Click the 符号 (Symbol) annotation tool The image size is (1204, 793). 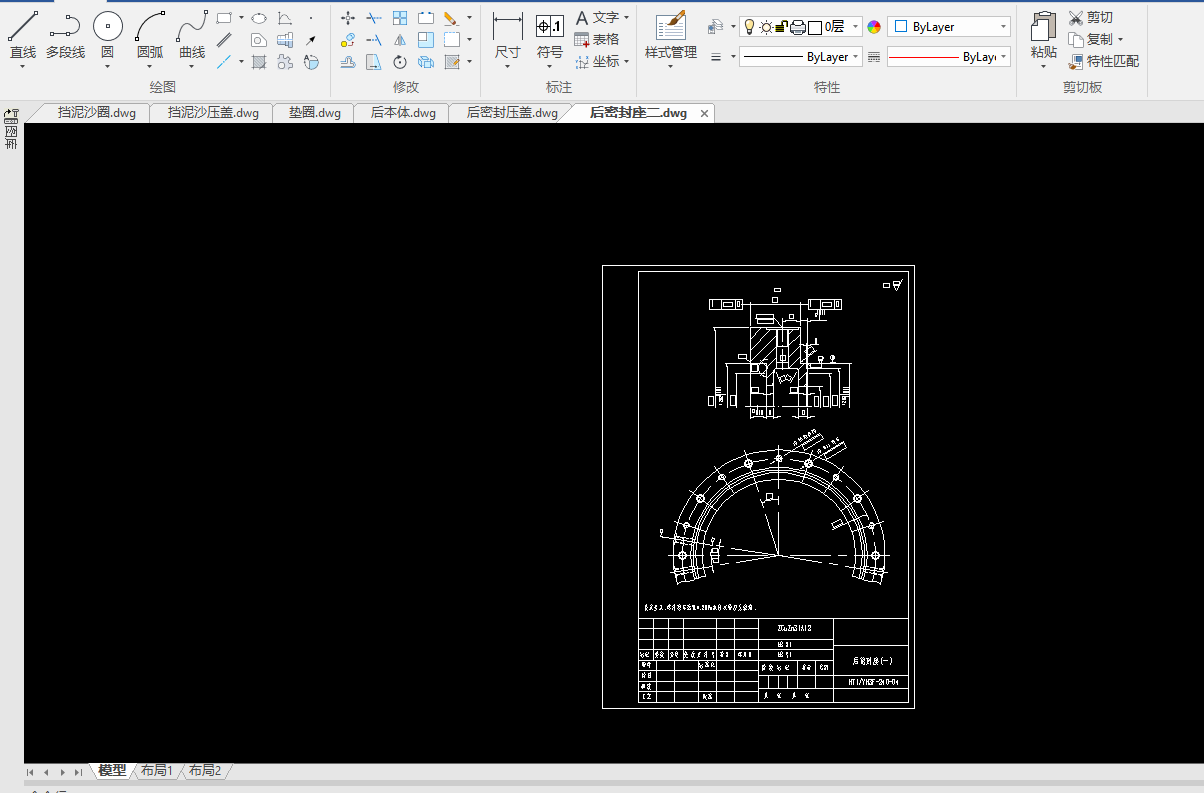coord(549,28)
